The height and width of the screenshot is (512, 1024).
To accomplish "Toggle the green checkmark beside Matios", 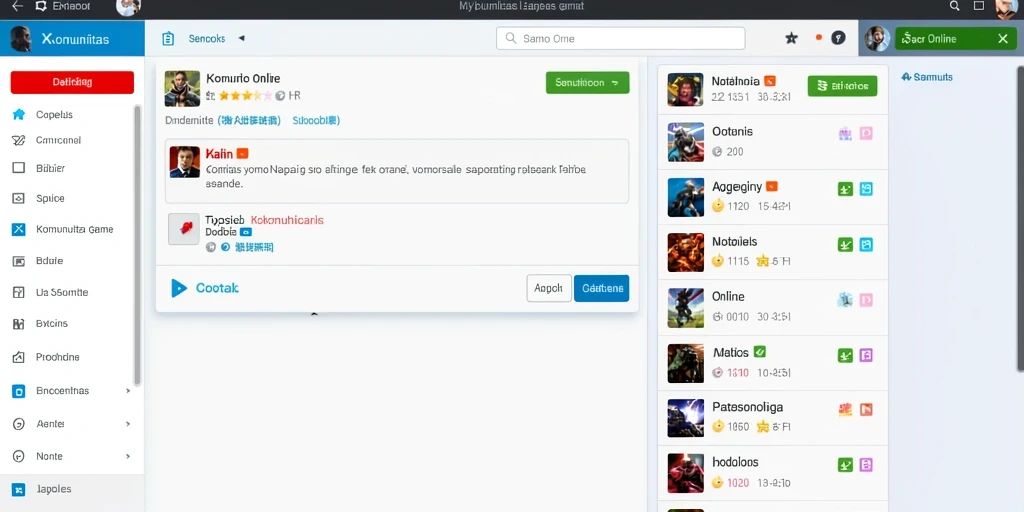I will pos(760,352).
